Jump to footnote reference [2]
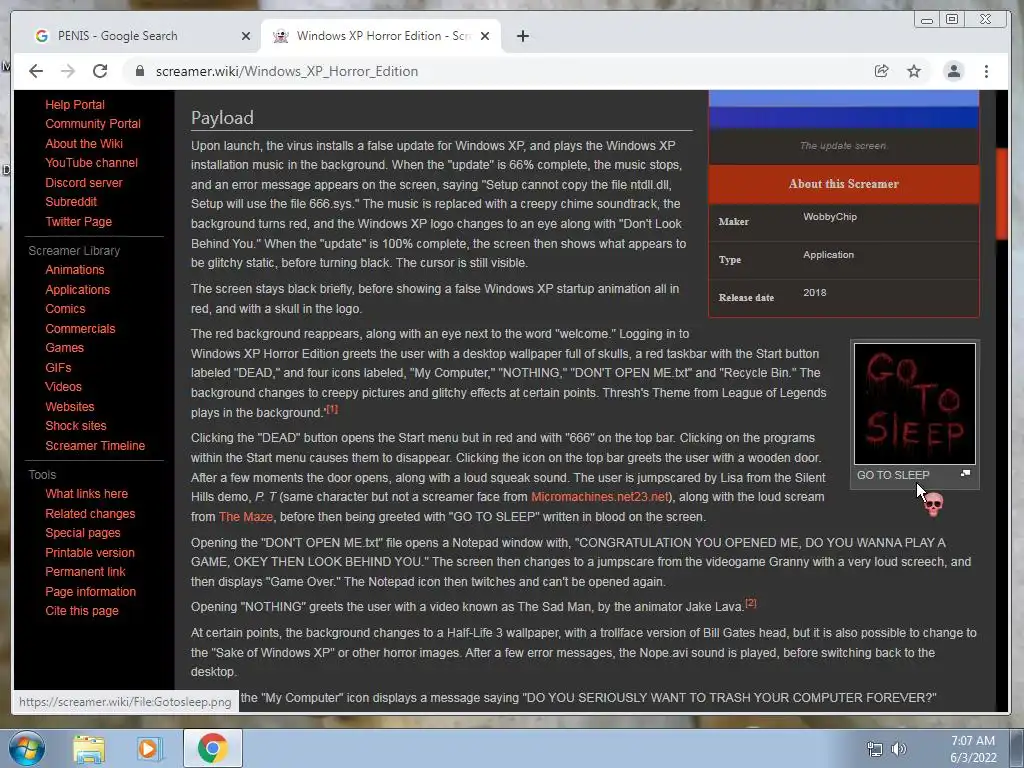This screenshot has width=1024, height=768. [750, 603]
